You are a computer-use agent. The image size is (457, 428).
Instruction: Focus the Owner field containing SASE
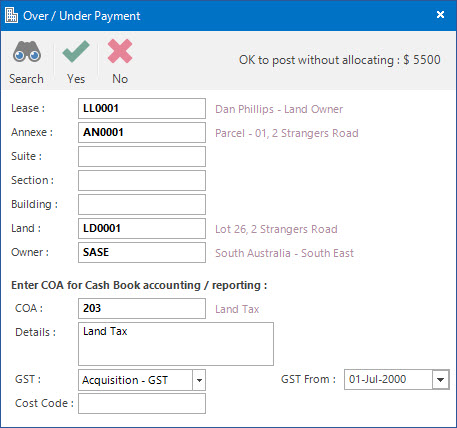point(142,252)
